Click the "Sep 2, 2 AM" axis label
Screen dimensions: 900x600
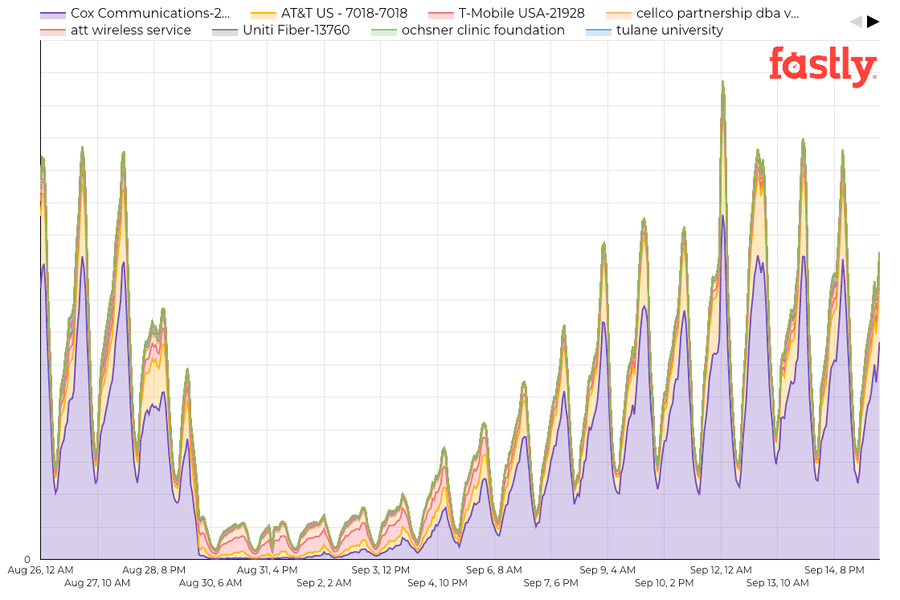pos(324,583)
